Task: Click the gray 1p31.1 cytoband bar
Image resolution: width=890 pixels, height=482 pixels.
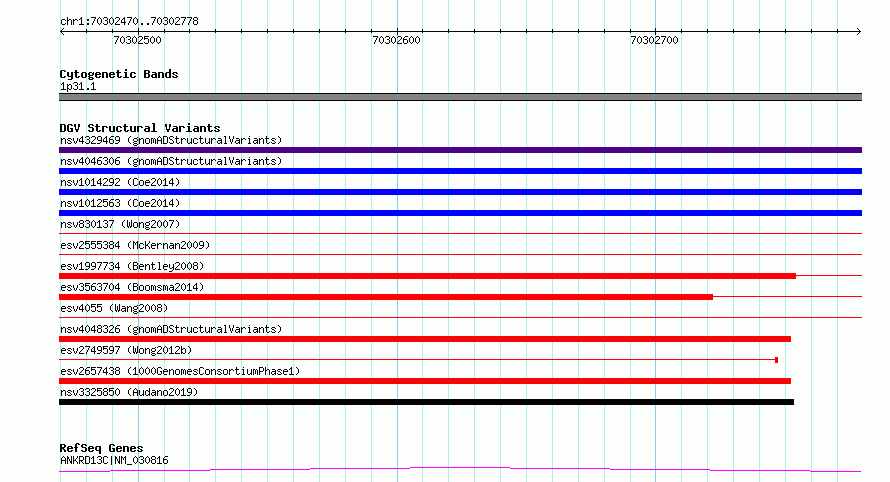Action: click(460, 97)
